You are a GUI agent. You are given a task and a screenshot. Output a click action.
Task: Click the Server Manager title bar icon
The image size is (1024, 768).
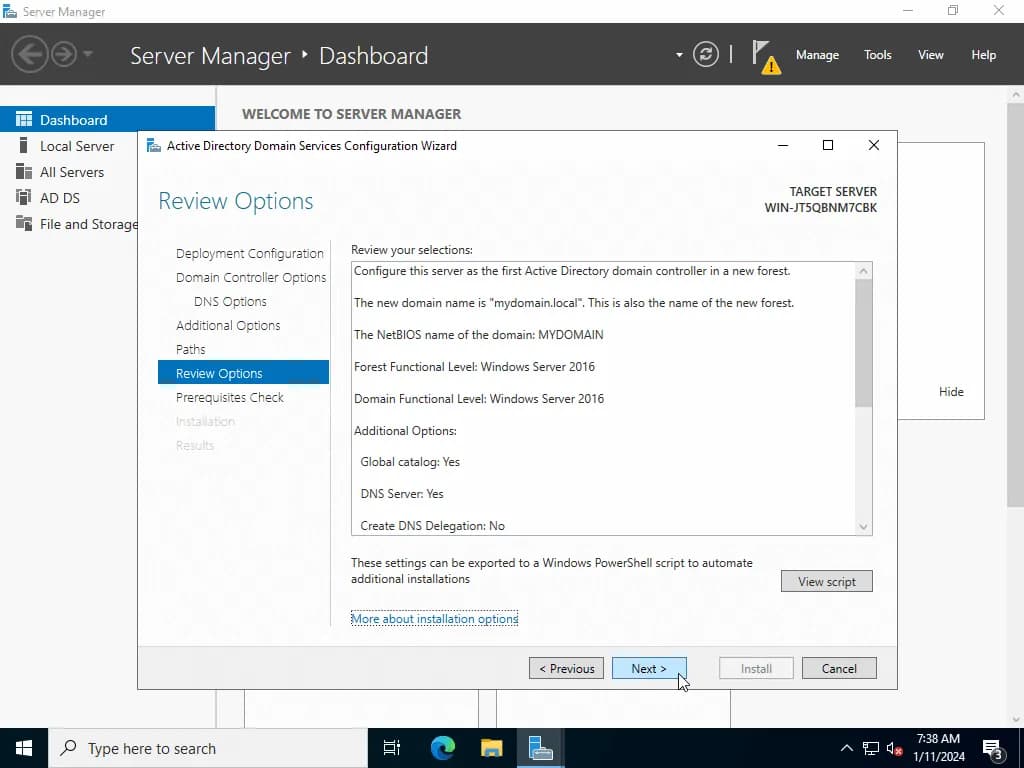click(x=10, y=11)
